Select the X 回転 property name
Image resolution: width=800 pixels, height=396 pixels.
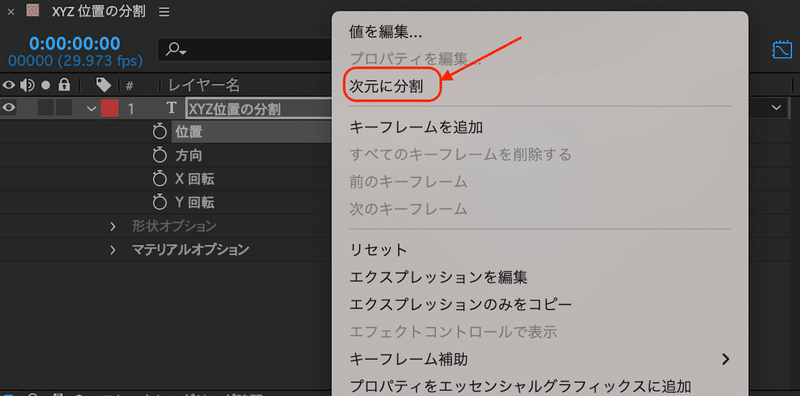(195, 179)
